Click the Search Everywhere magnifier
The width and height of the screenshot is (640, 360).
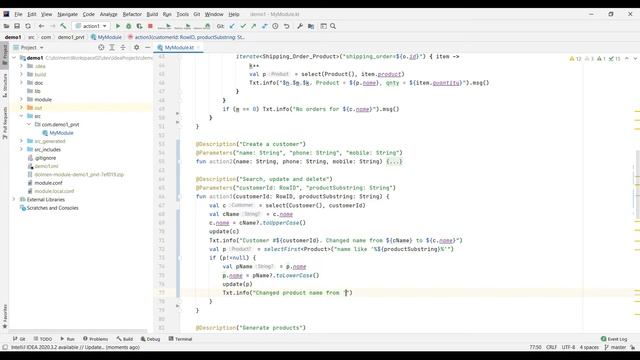pyautogui.click(x=333, y=26)
